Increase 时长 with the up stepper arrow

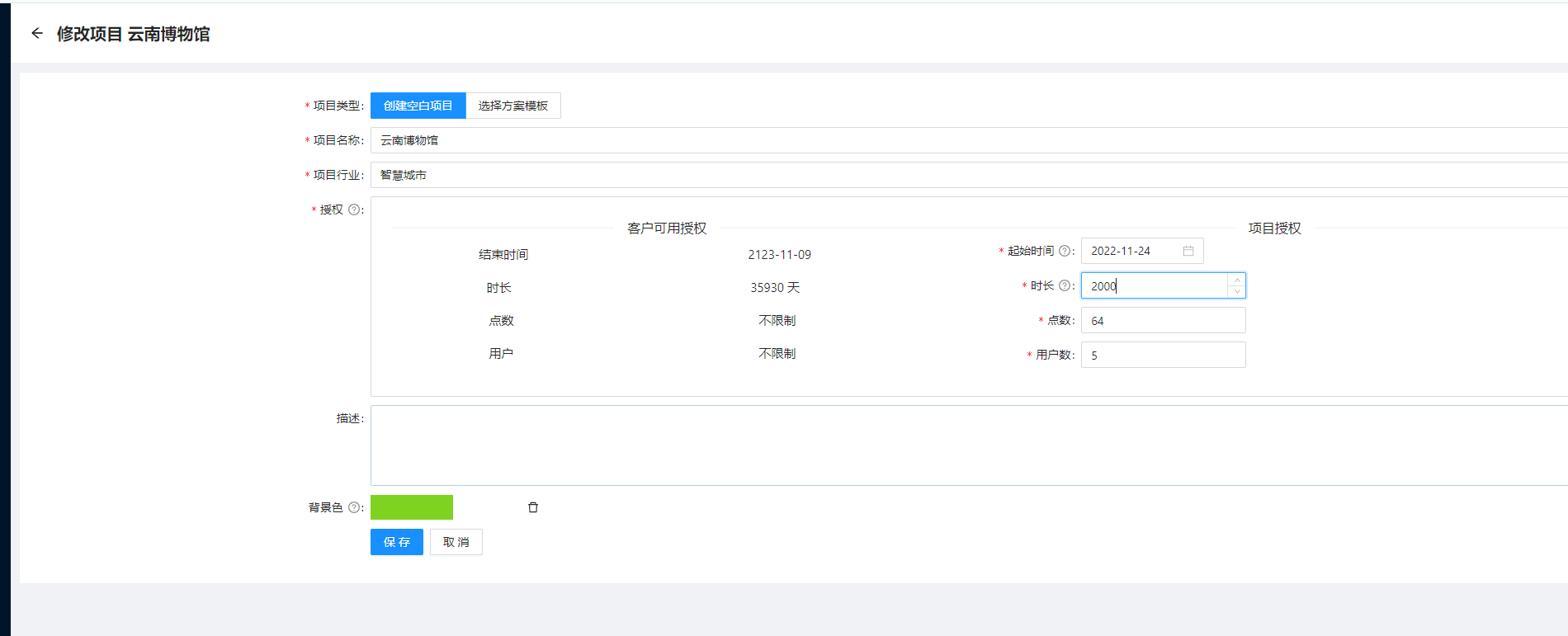(x=1236, y=280)
